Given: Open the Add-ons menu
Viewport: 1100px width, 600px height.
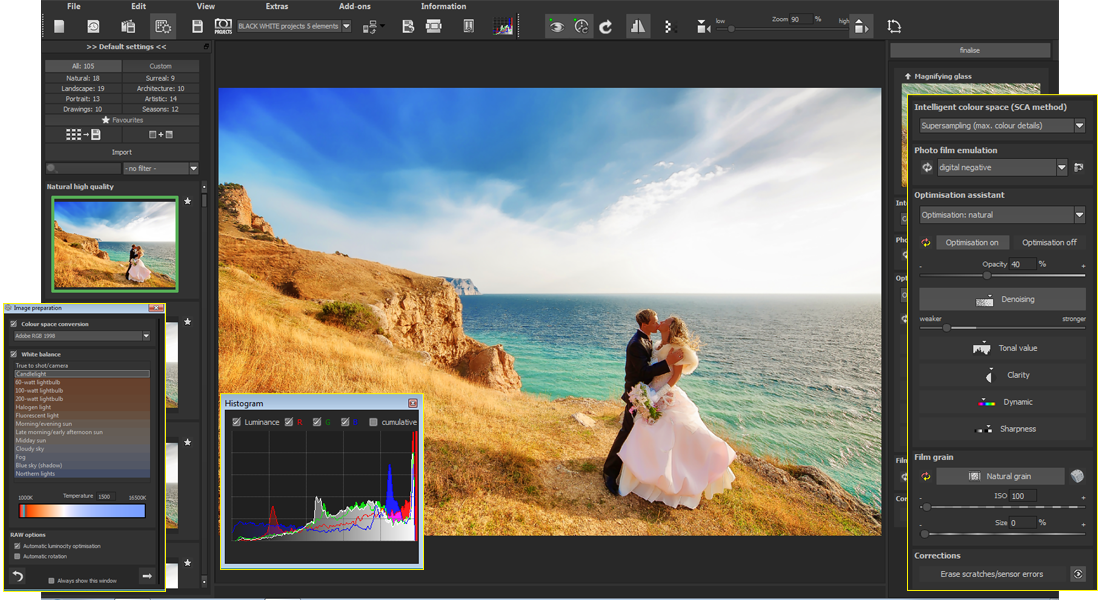Looking at the screenshot, I should [354, 6].
